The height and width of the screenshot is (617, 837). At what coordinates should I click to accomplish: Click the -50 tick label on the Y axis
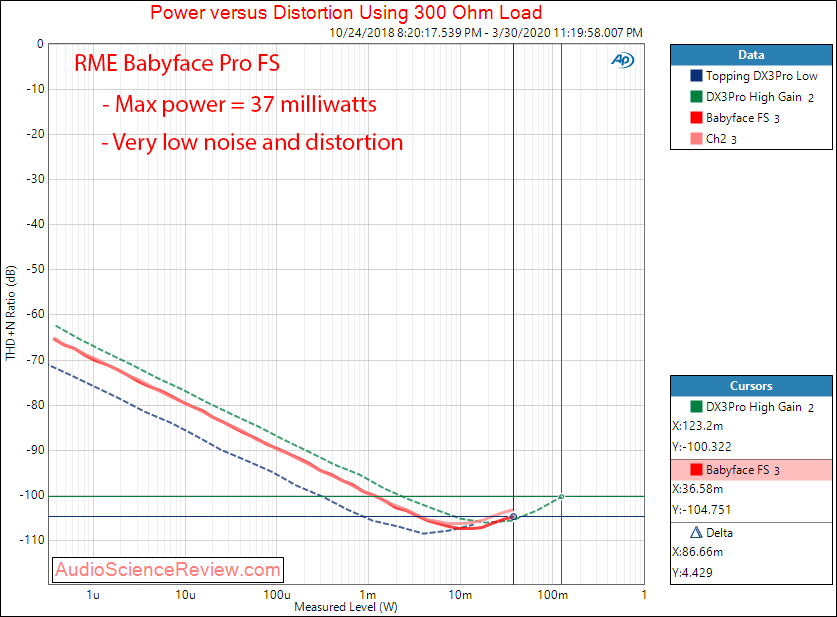point(35,269)
